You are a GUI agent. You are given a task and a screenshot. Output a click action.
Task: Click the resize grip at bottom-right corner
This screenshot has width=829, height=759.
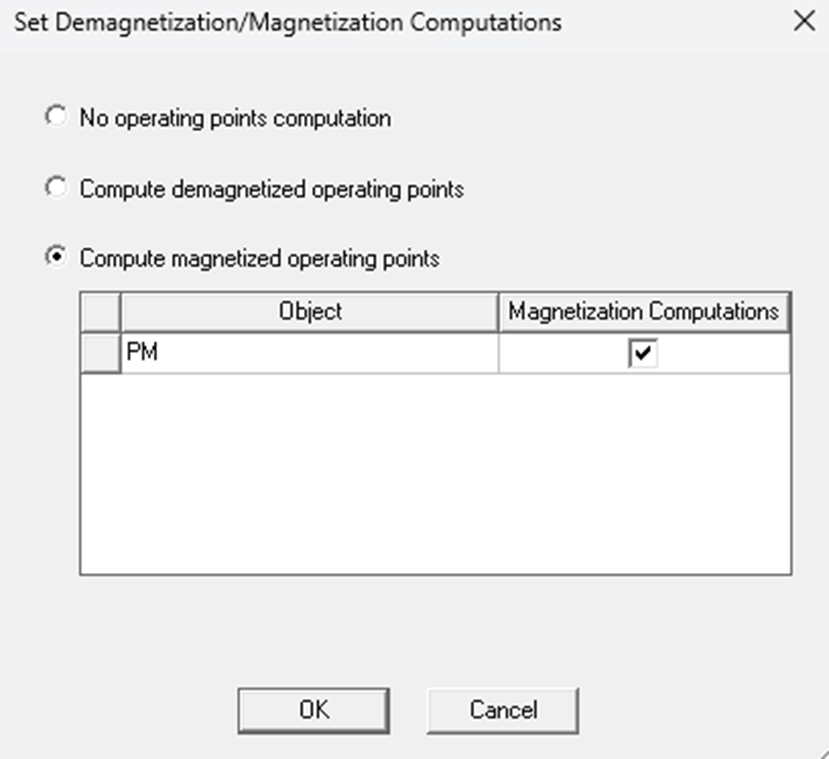[823, 753]
